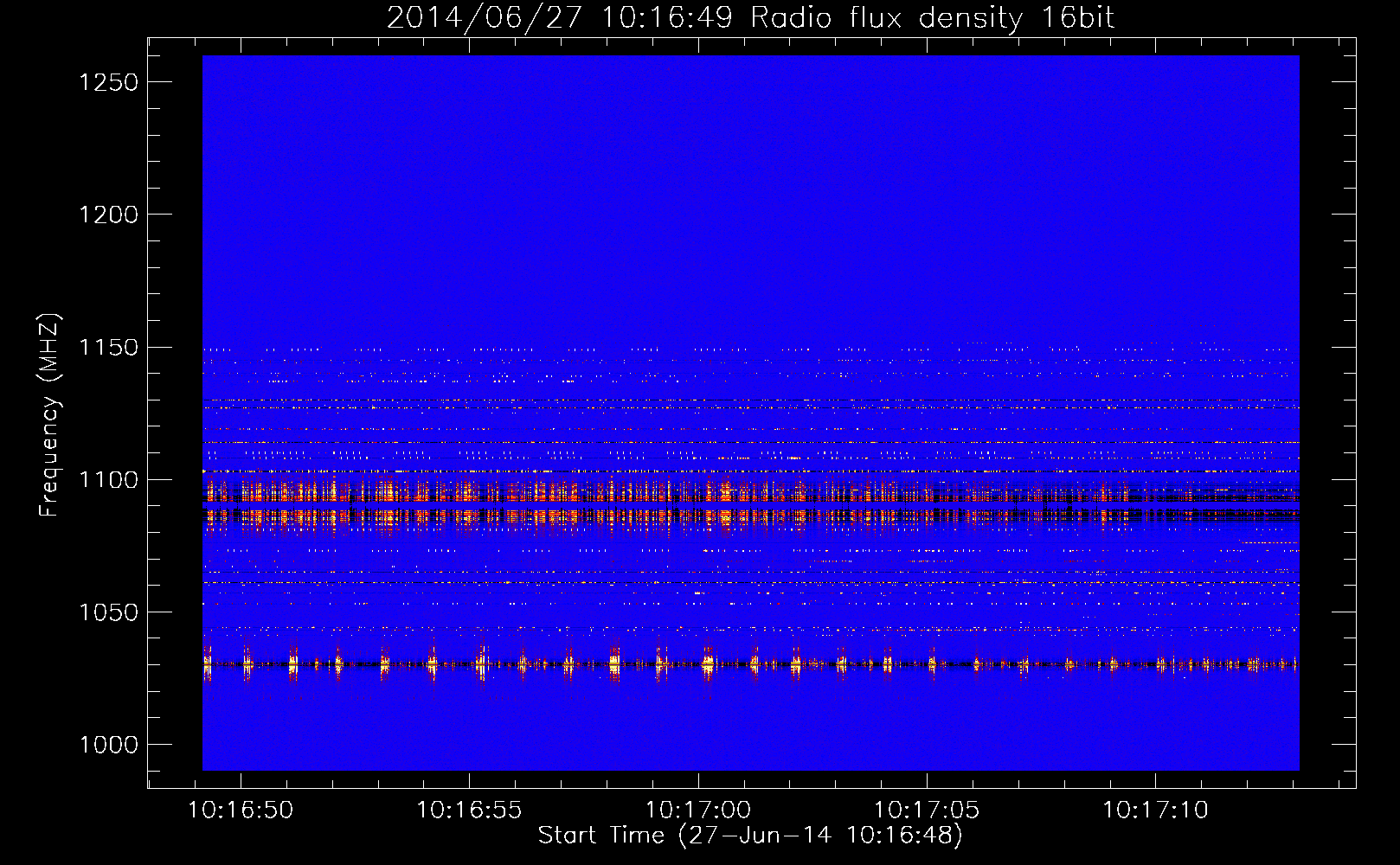The width and height of the screenshot is (1400, 865).
Task: Select the 1050 frequency axis label
Action: coord(108,612)
